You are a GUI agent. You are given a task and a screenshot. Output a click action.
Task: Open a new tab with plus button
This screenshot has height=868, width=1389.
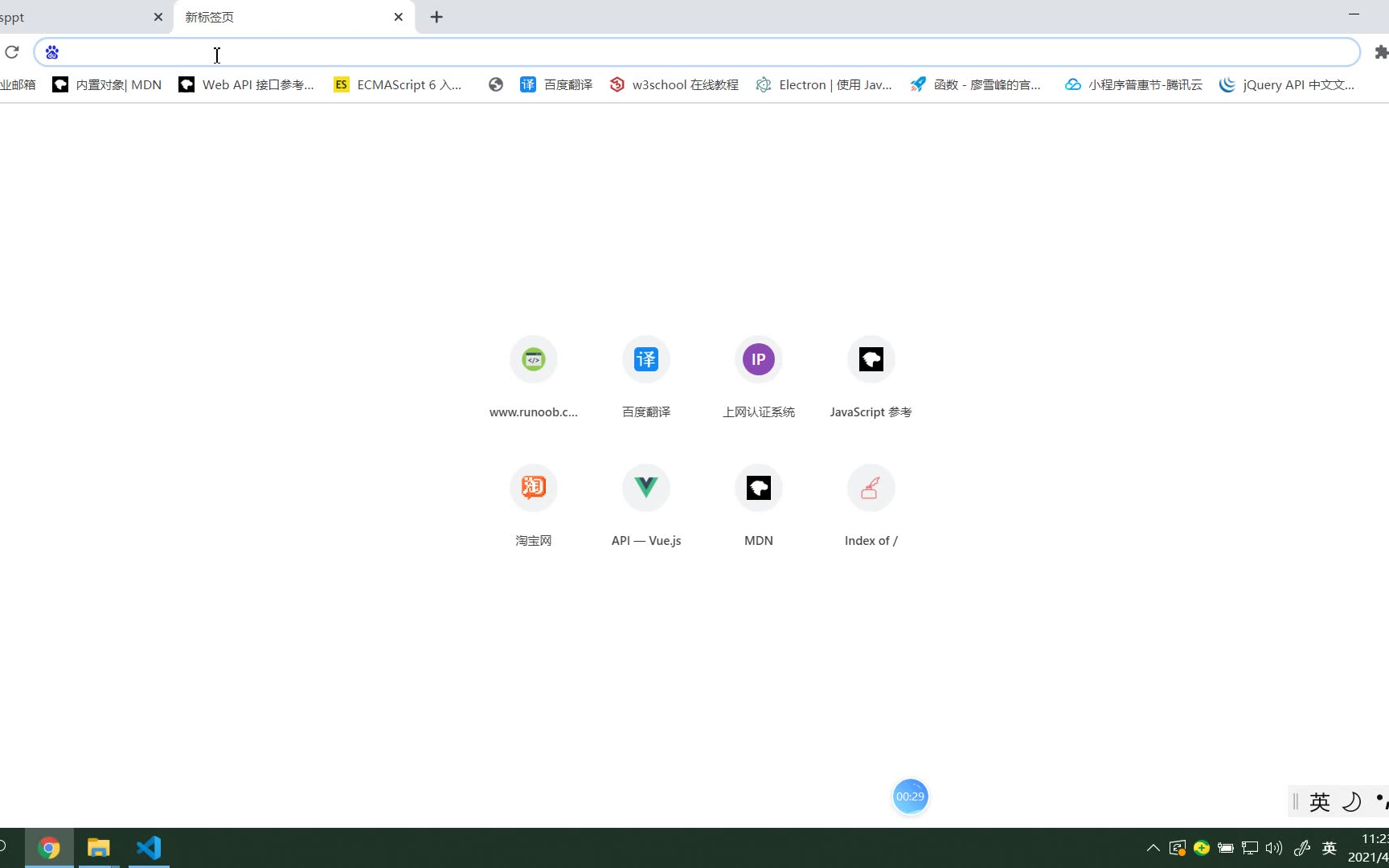[x=436, y=17]
